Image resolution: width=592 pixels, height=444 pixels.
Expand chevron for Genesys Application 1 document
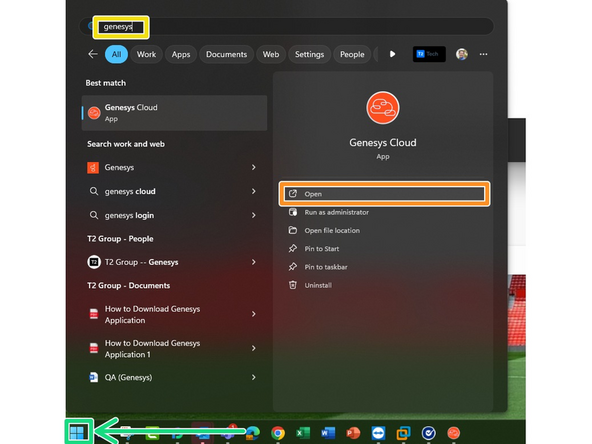tap(254, 348)
